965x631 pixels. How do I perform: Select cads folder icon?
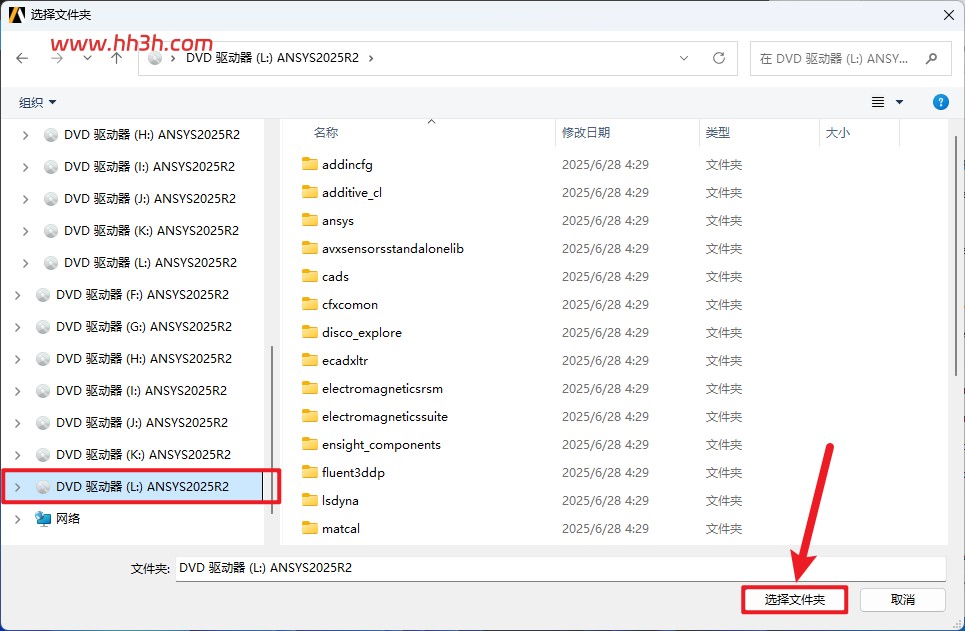(x=310, y=276)
